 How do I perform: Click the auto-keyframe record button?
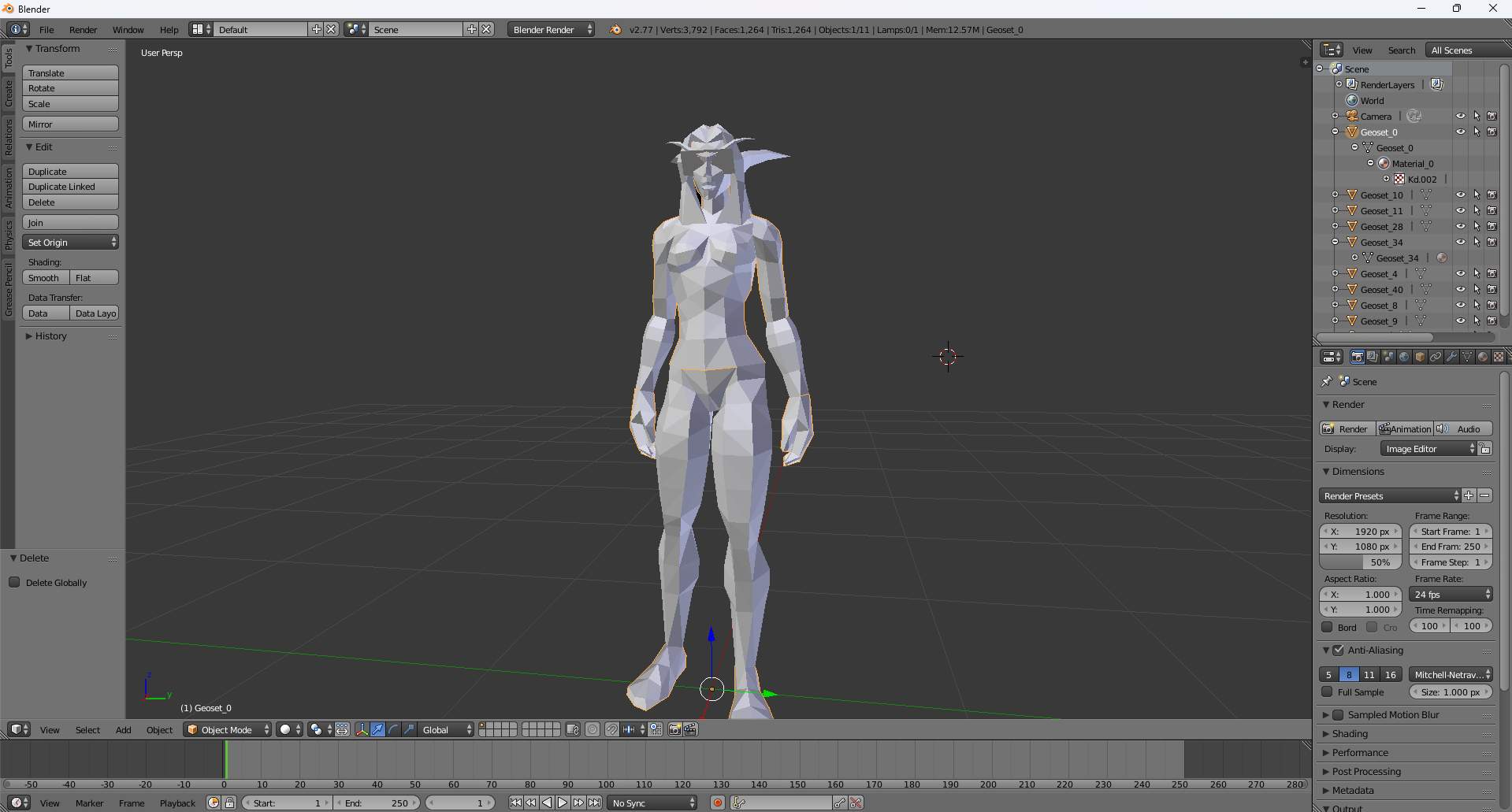717,803
